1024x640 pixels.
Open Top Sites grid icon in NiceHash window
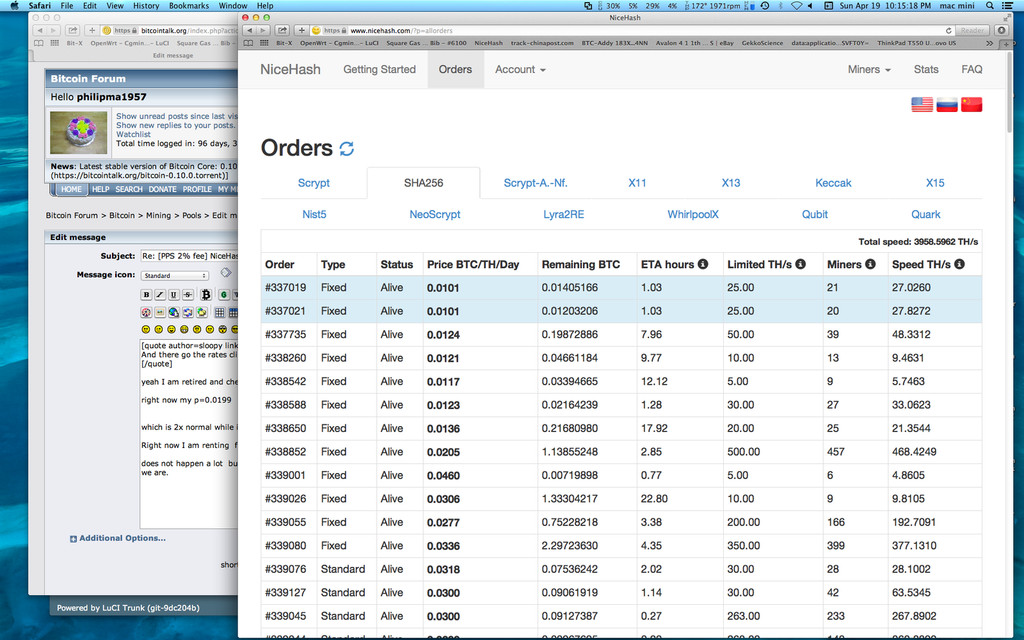click(x=264, y=43)
